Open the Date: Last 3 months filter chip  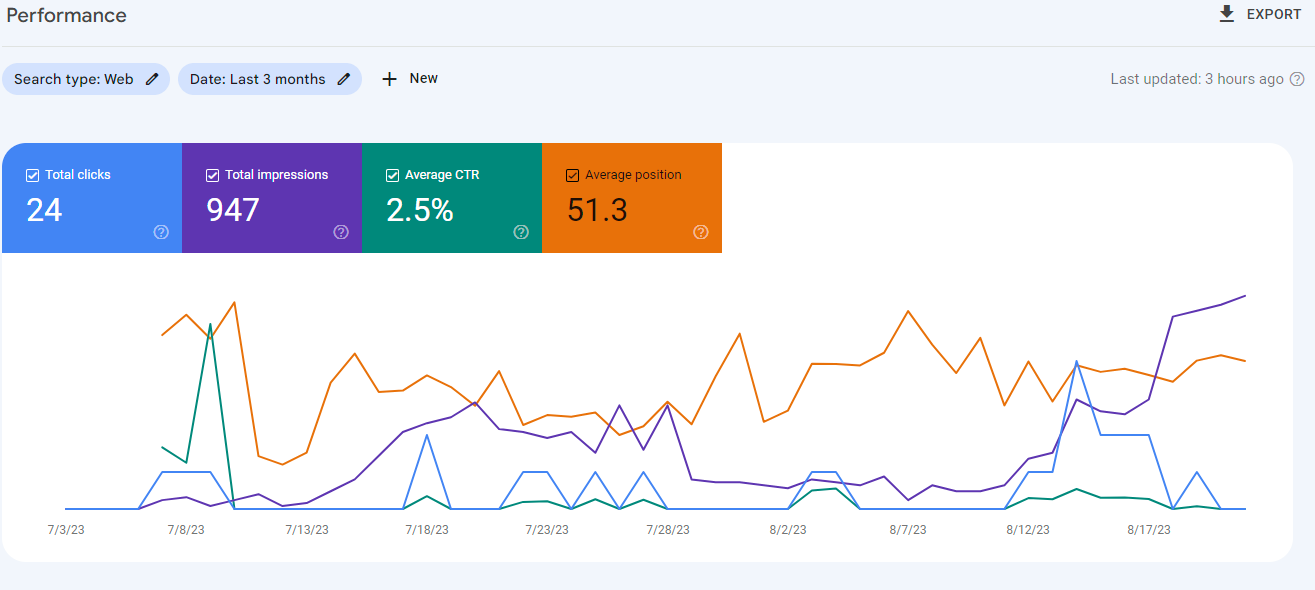[270, 79]
